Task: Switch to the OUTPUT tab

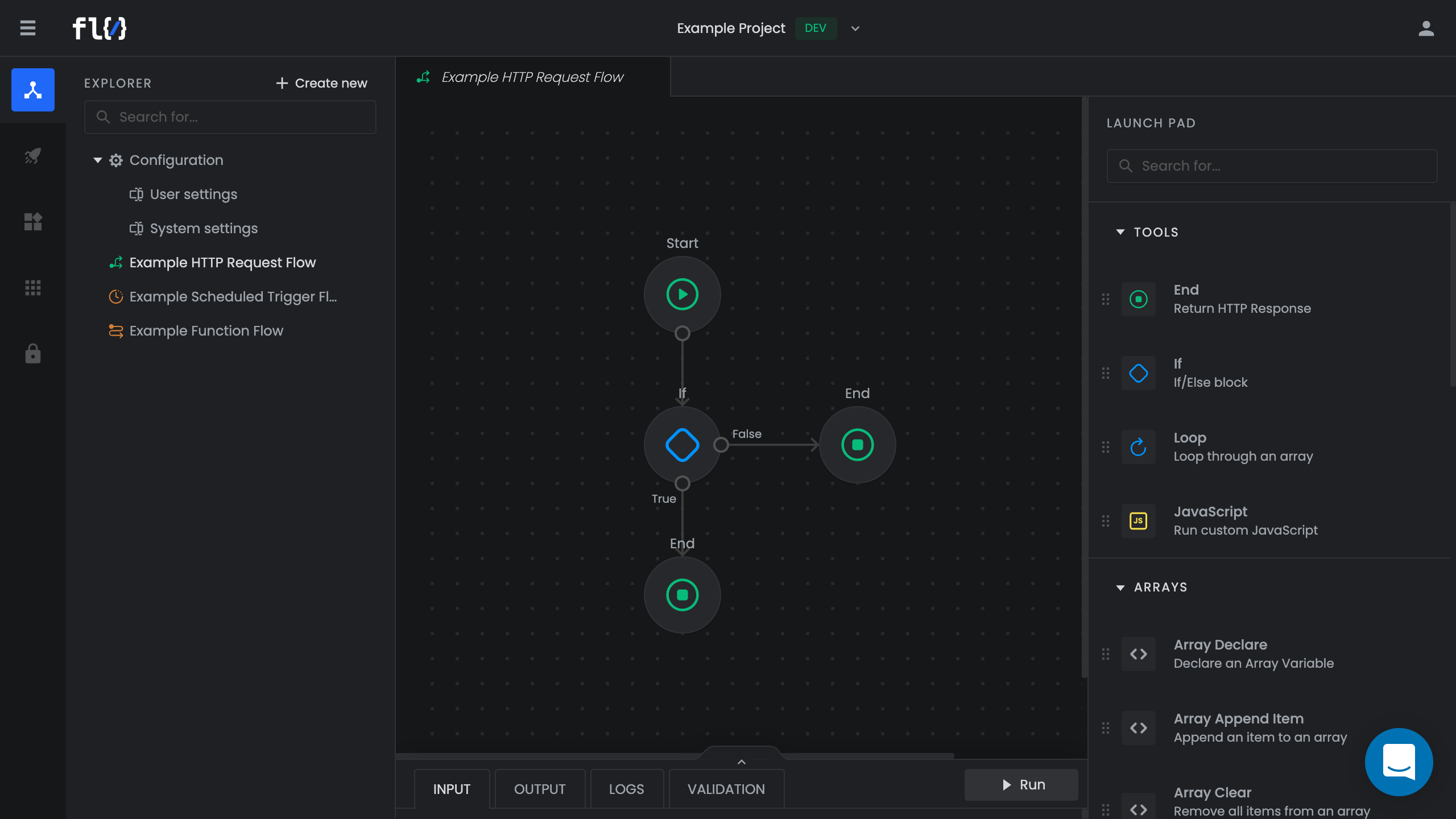Action: tap(539, 789)
